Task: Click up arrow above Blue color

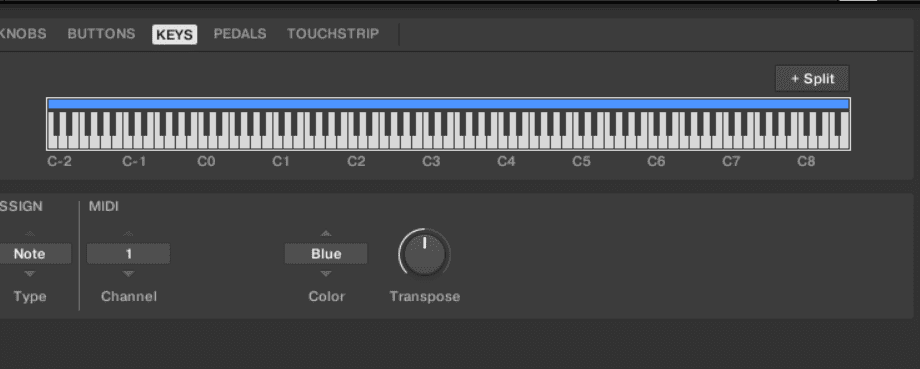Action: pyautogui.click(x=326, y=233)
